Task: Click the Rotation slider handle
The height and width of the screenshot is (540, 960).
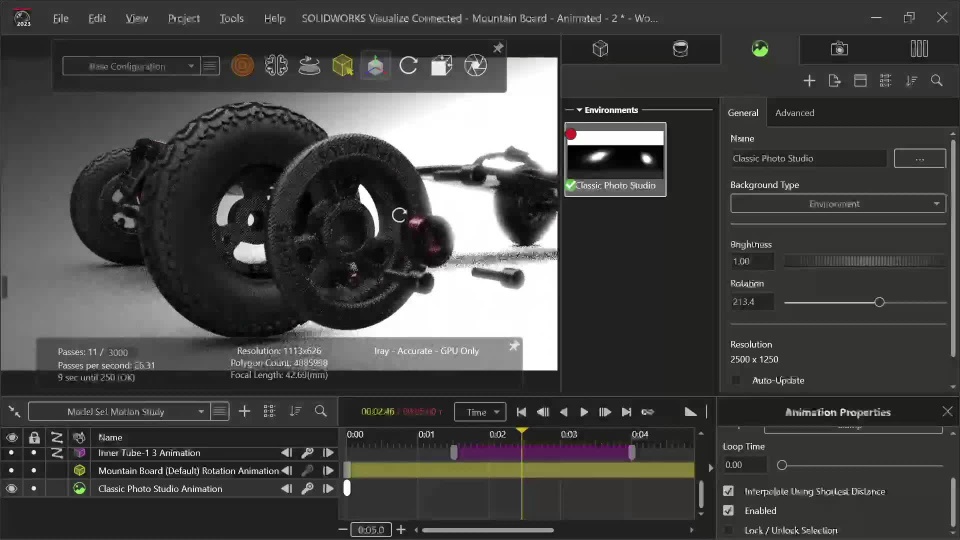Action: click(x=879, y=302)
